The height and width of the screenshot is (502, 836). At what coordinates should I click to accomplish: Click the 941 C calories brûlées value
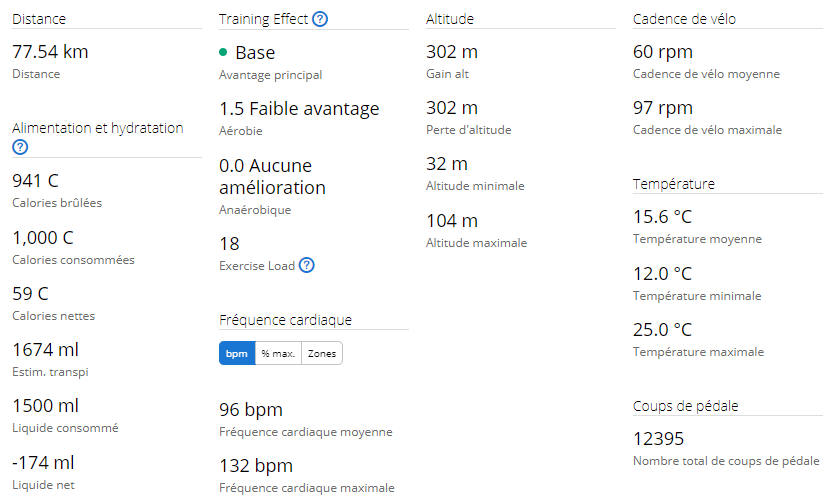pos(35,181)
